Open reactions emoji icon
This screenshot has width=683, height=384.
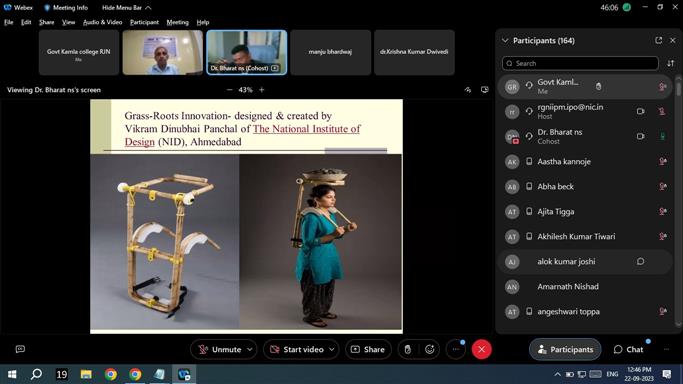(429, 349)
